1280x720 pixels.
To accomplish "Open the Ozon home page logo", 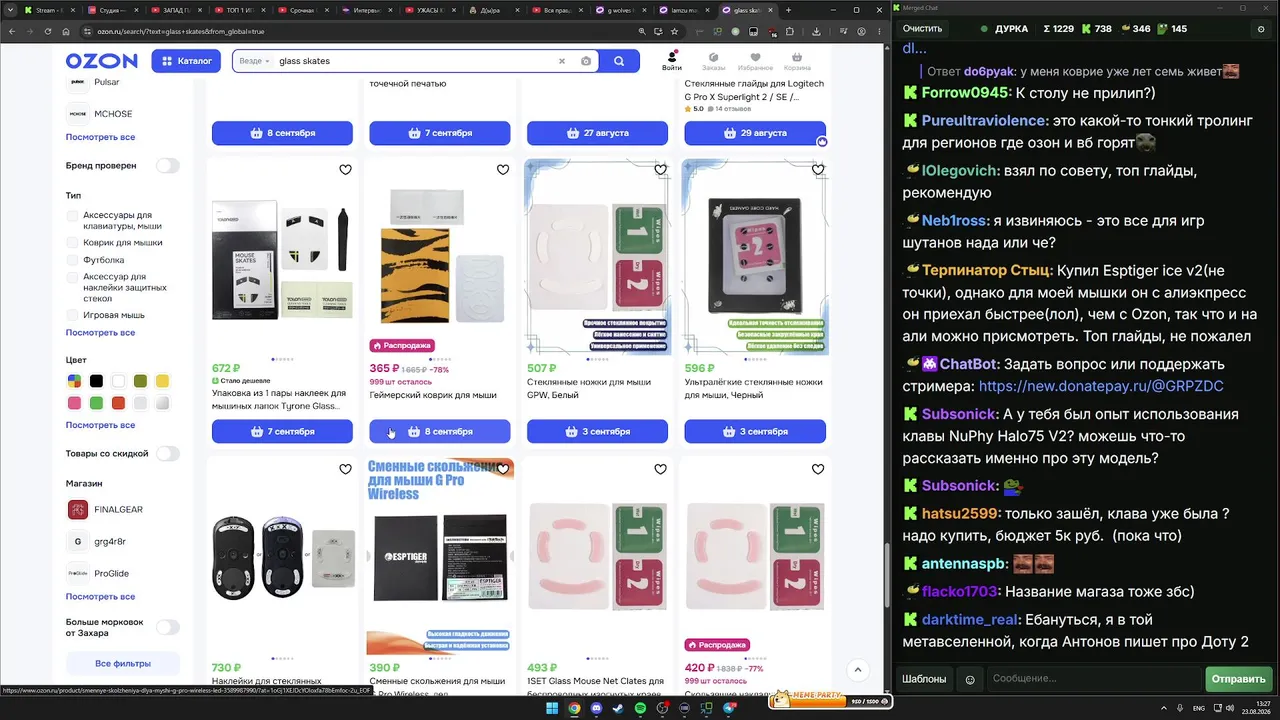I will 102,61.
